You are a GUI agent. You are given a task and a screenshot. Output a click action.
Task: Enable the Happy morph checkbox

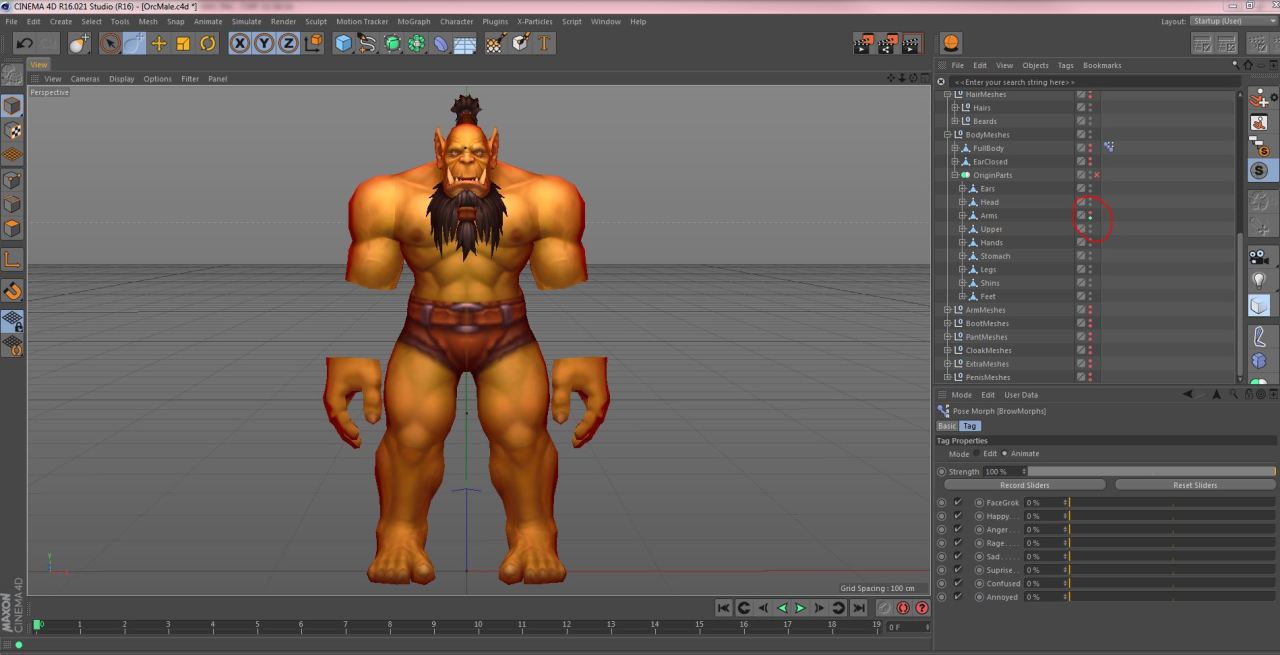[957, 516]
